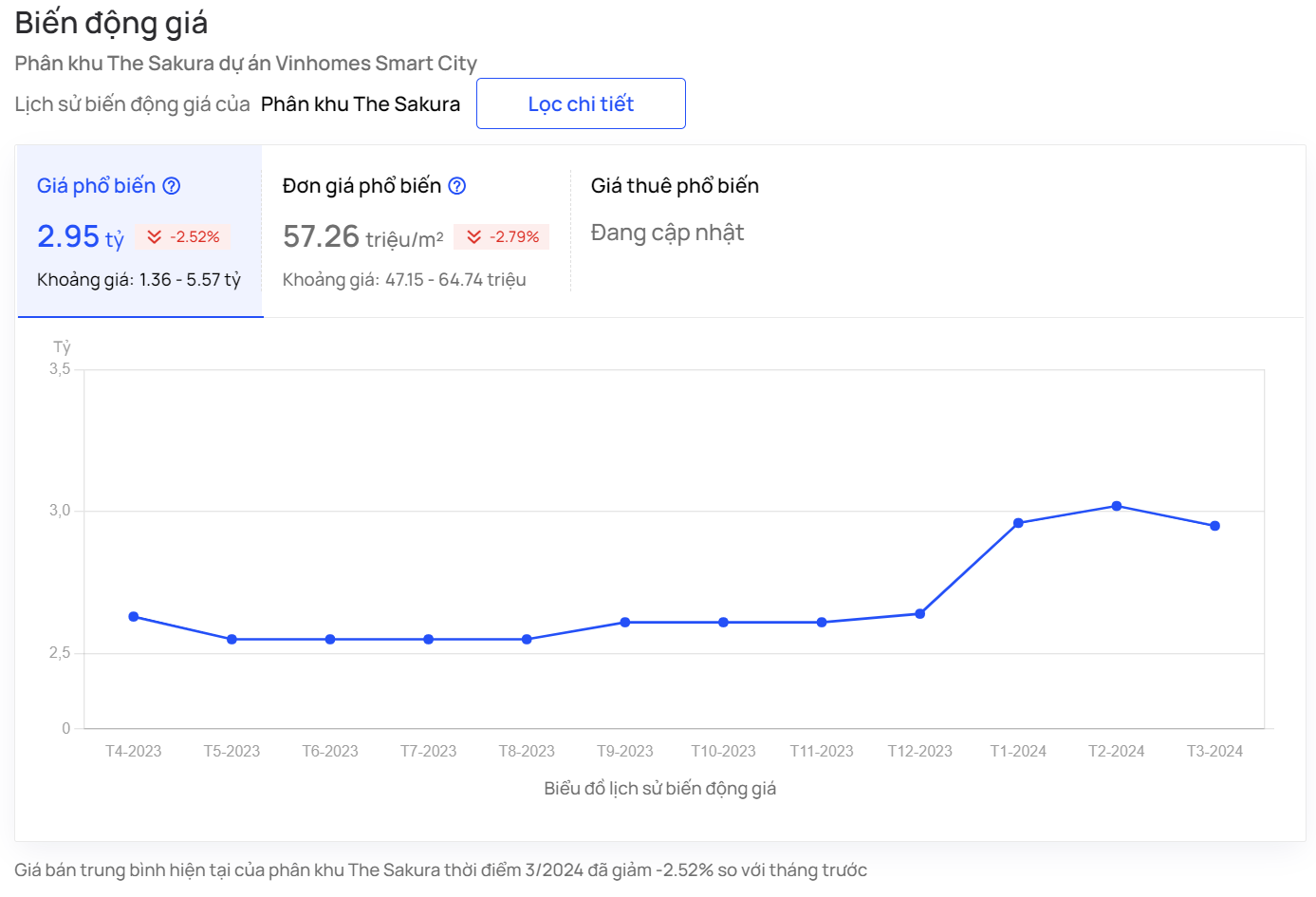1316x897 pixels.
Task: Switch to the Đơn giá phổ biến tab
Action: coord(416,232)
